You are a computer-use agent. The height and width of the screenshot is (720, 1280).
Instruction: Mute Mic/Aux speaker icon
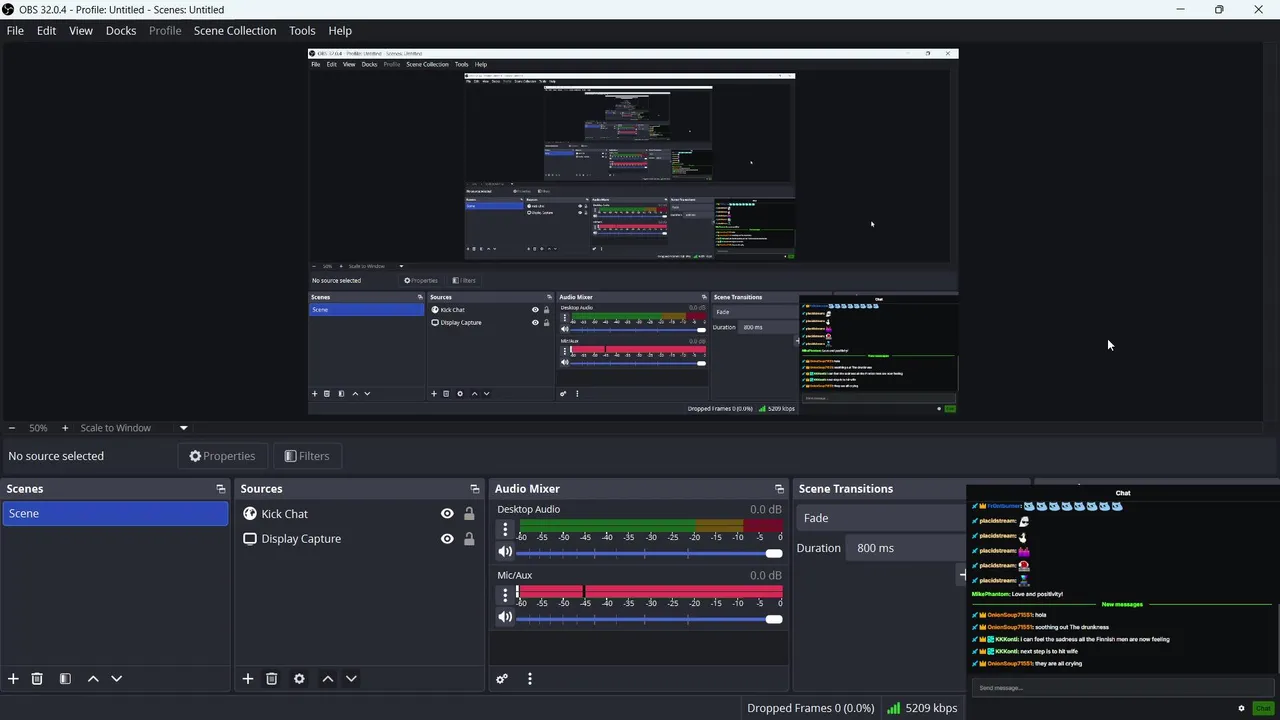[505, 617]
